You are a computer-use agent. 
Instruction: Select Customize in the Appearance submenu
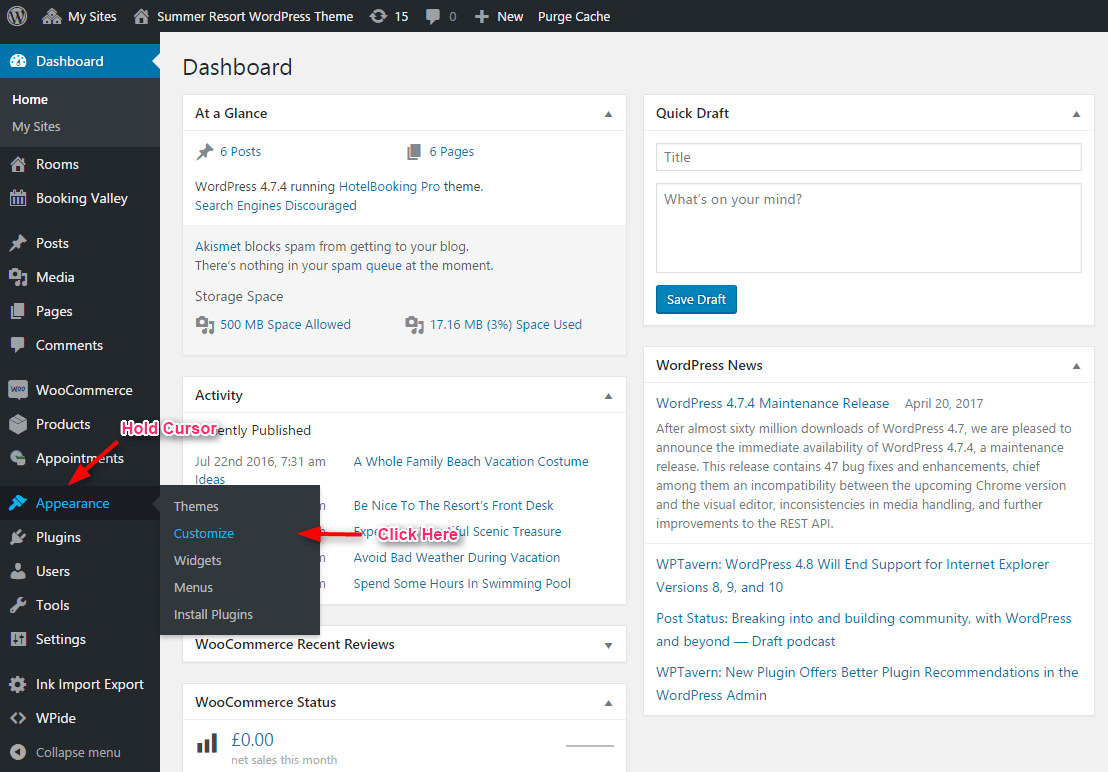point(204,533)
